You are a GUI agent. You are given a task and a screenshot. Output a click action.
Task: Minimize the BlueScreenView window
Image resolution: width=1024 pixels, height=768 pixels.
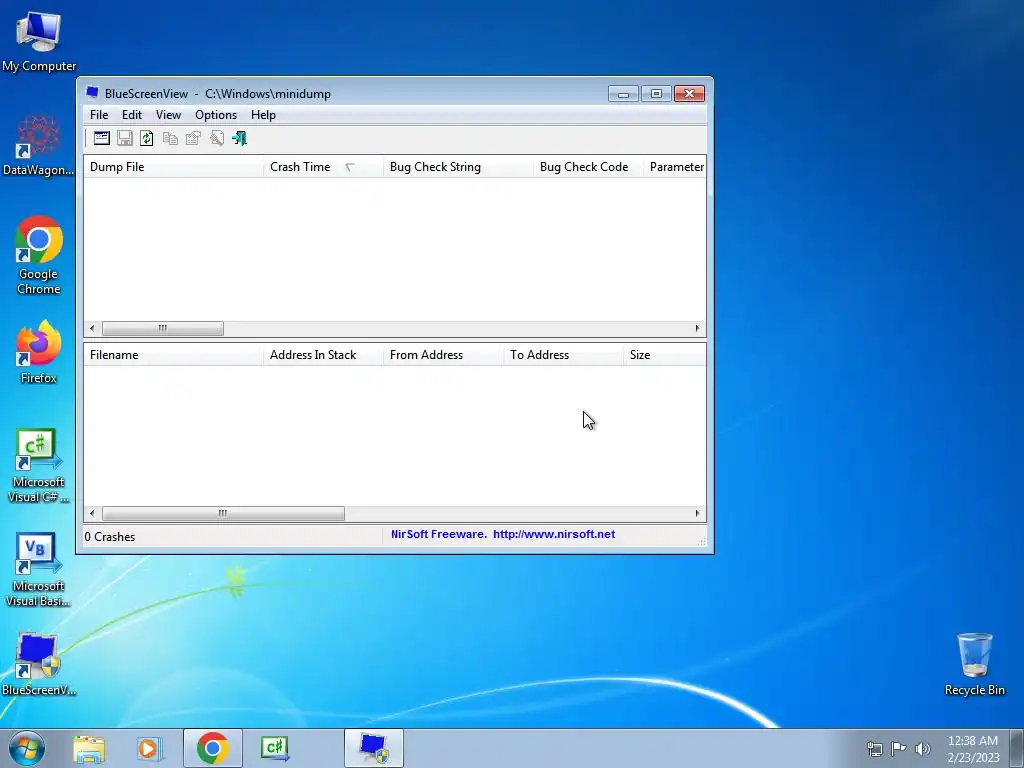[624, 94]
